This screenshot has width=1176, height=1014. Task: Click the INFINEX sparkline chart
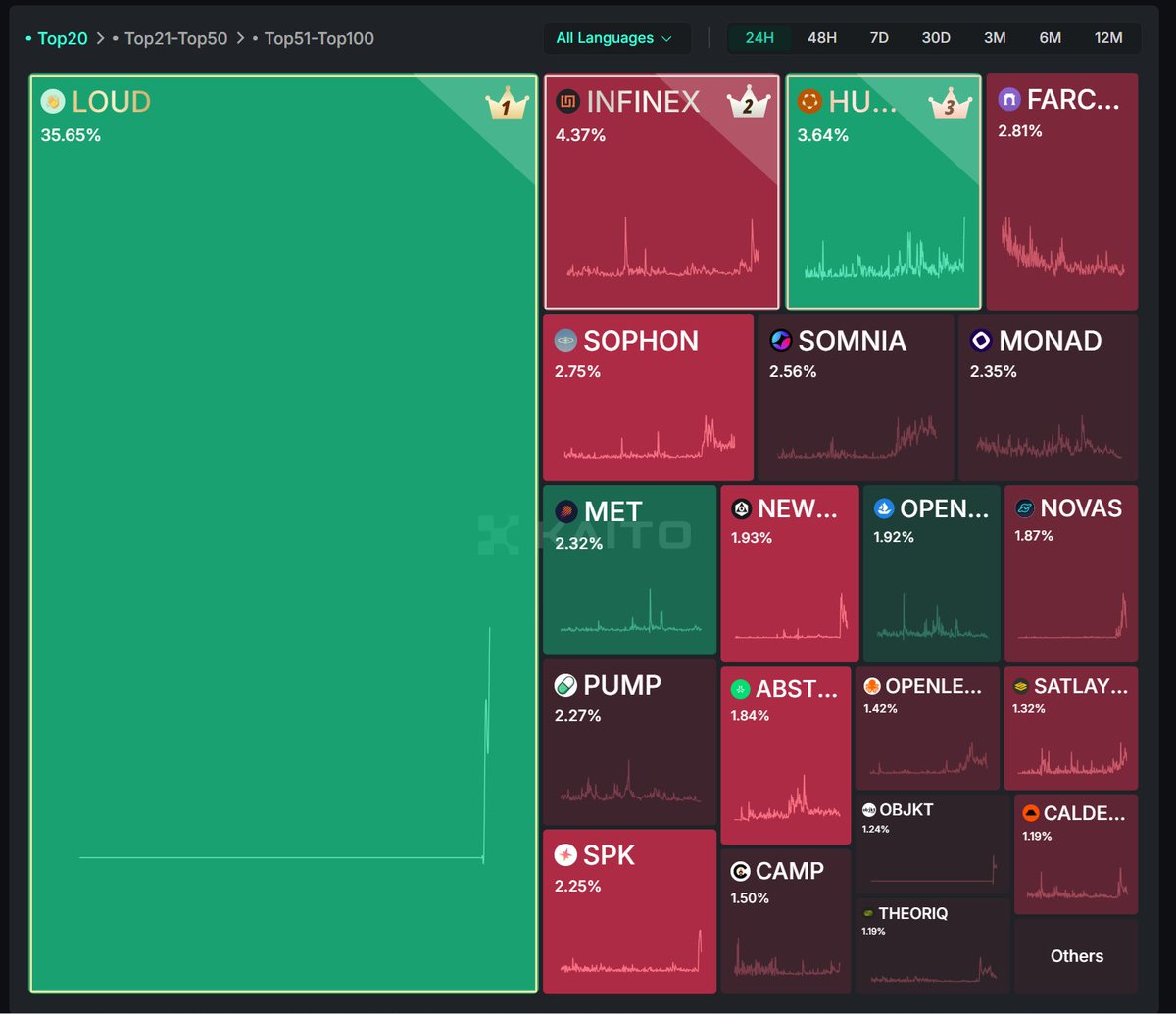pyautogui.click(x=662, y=248)
